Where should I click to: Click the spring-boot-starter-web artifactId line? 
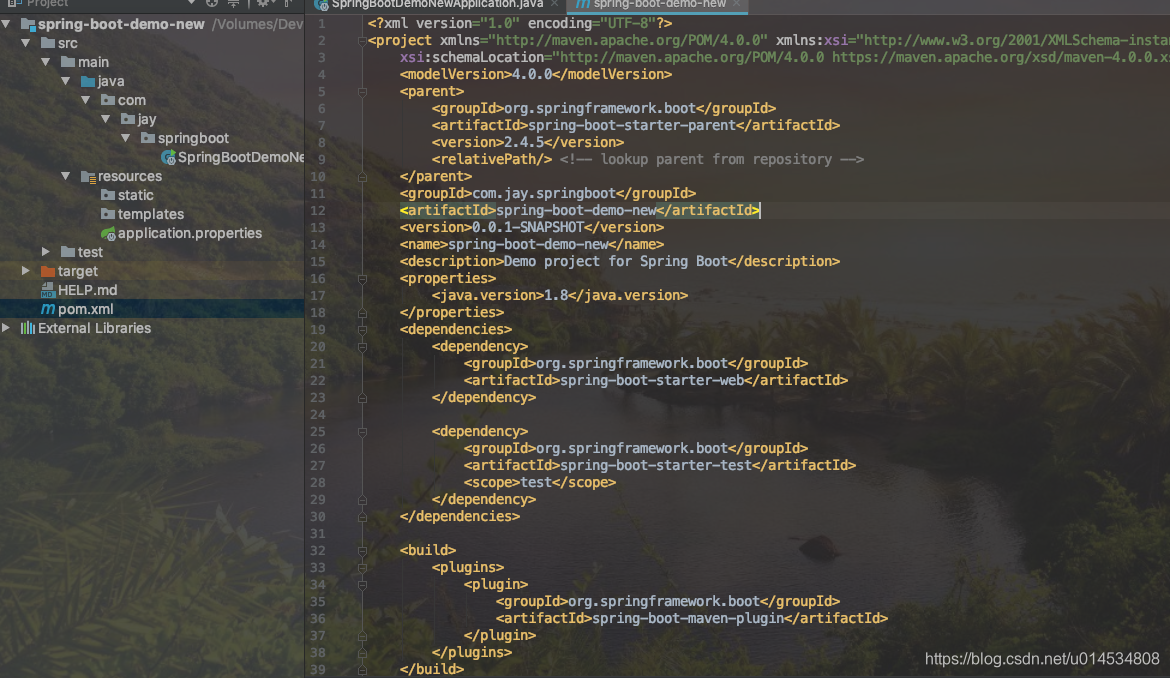tap(656, 380)
